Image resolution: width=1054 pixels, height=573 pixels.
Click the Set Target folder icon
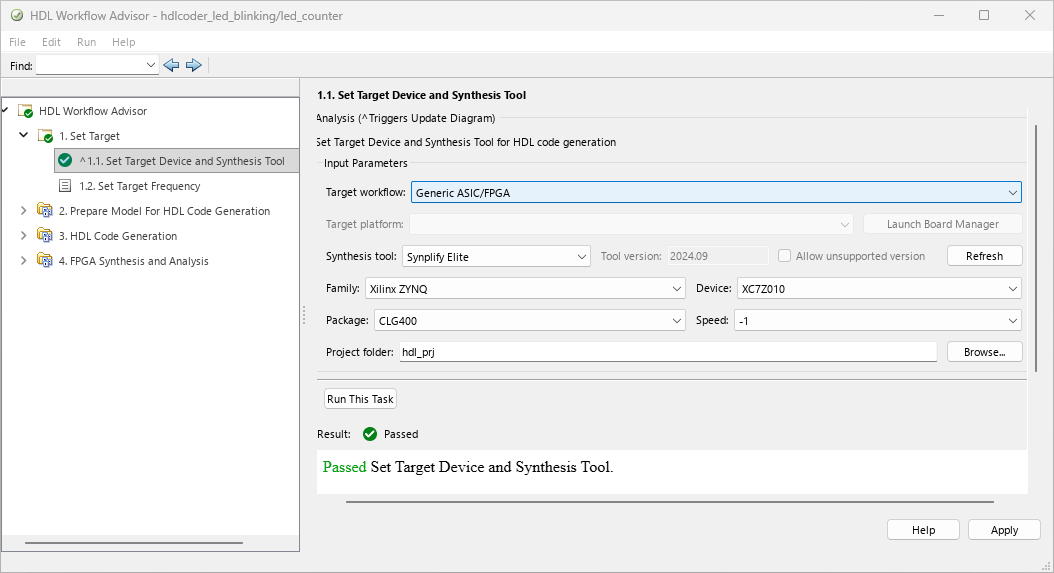pos(46,136)
